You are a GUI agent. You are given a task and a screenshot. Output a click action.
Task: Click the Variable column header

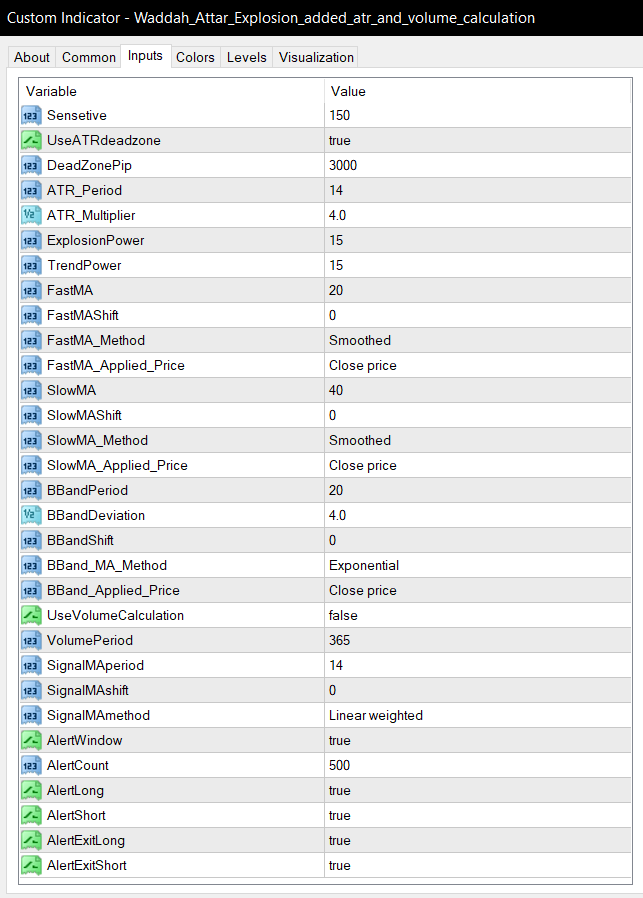tap(172, 91)
